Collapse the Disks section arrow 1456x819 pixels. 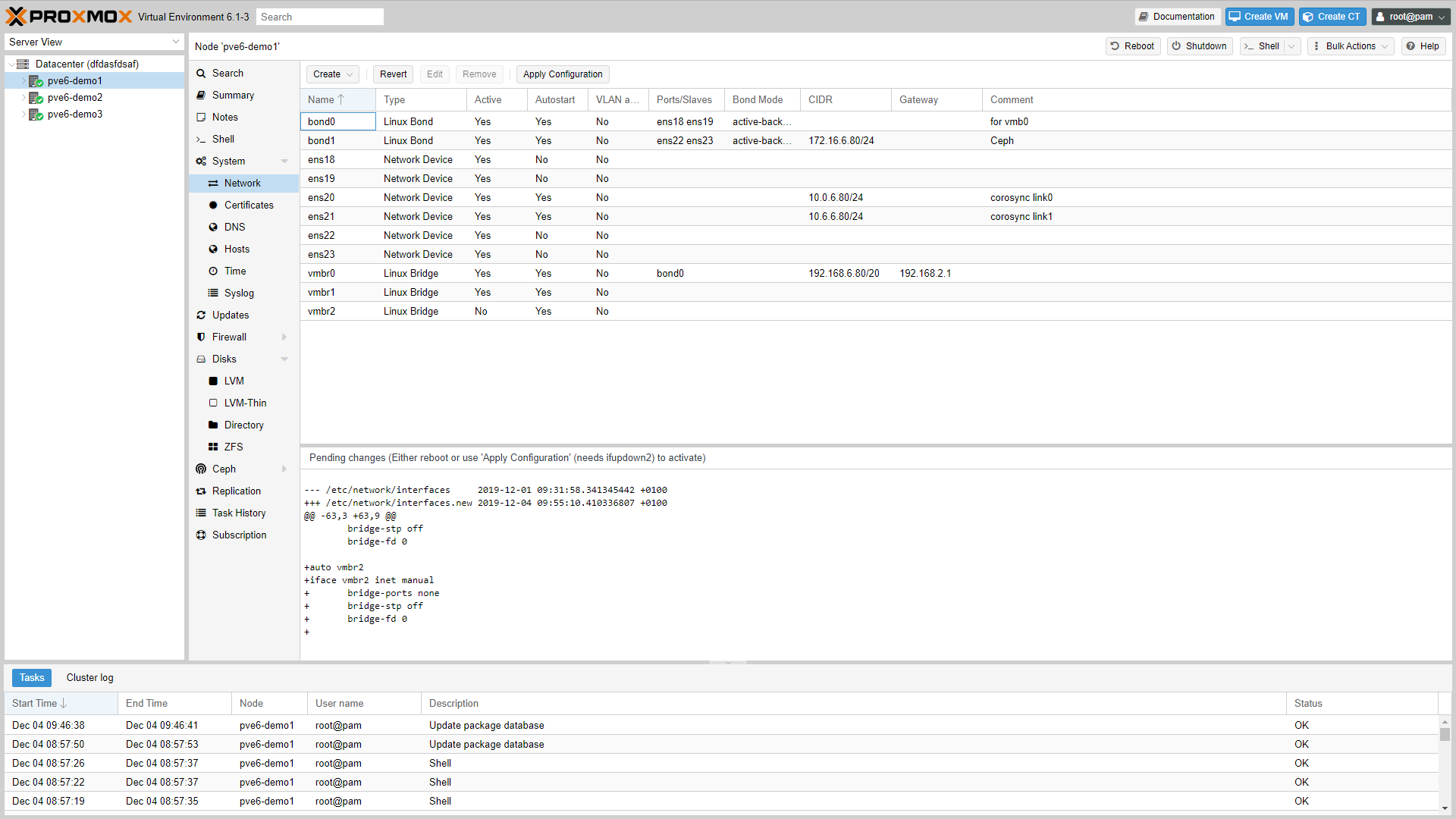284,359
